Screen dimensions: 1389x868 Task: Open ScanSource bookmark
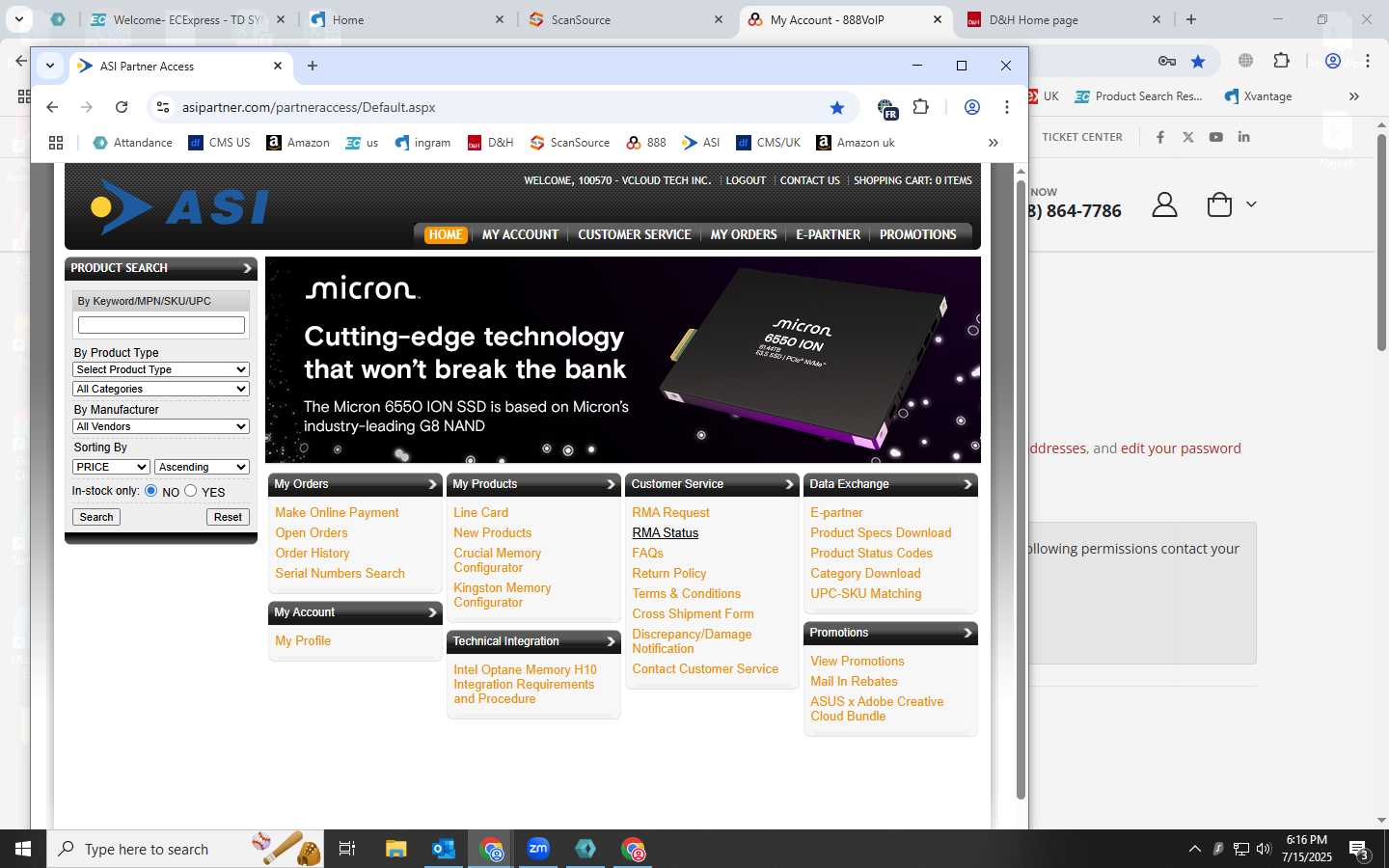point(570,143)
